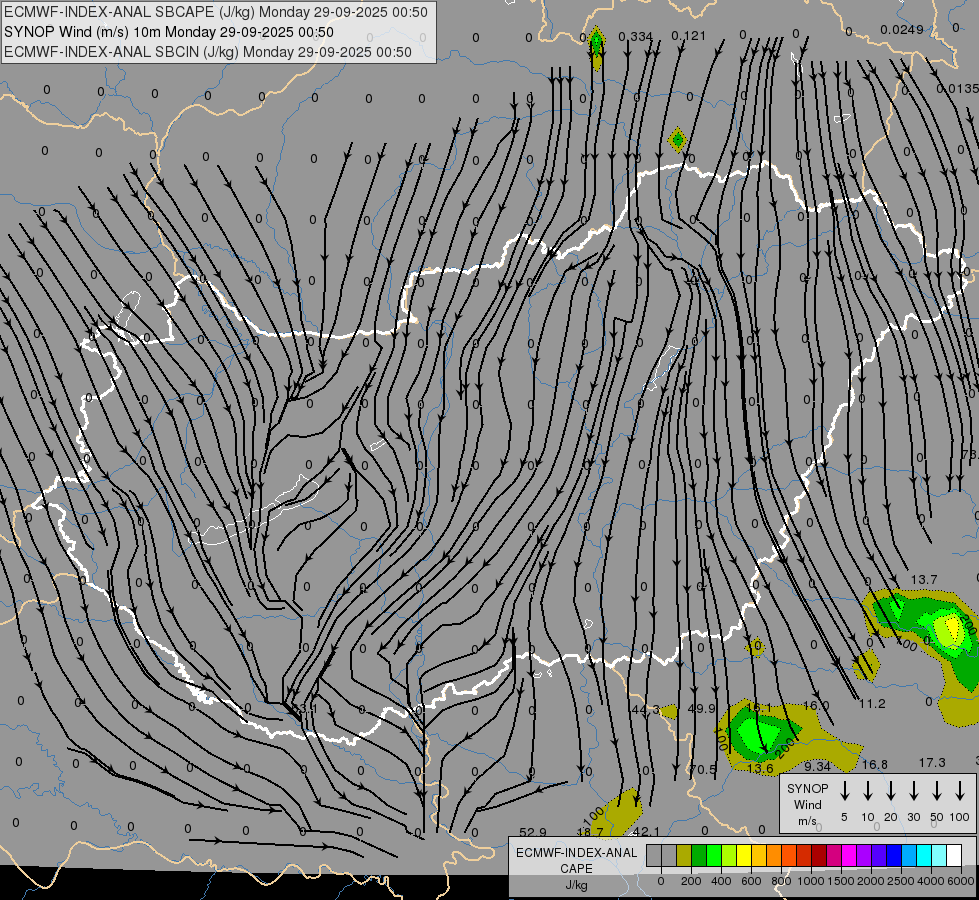Click the 20 m/s wind arrow in legend

(x=890, y=791)
